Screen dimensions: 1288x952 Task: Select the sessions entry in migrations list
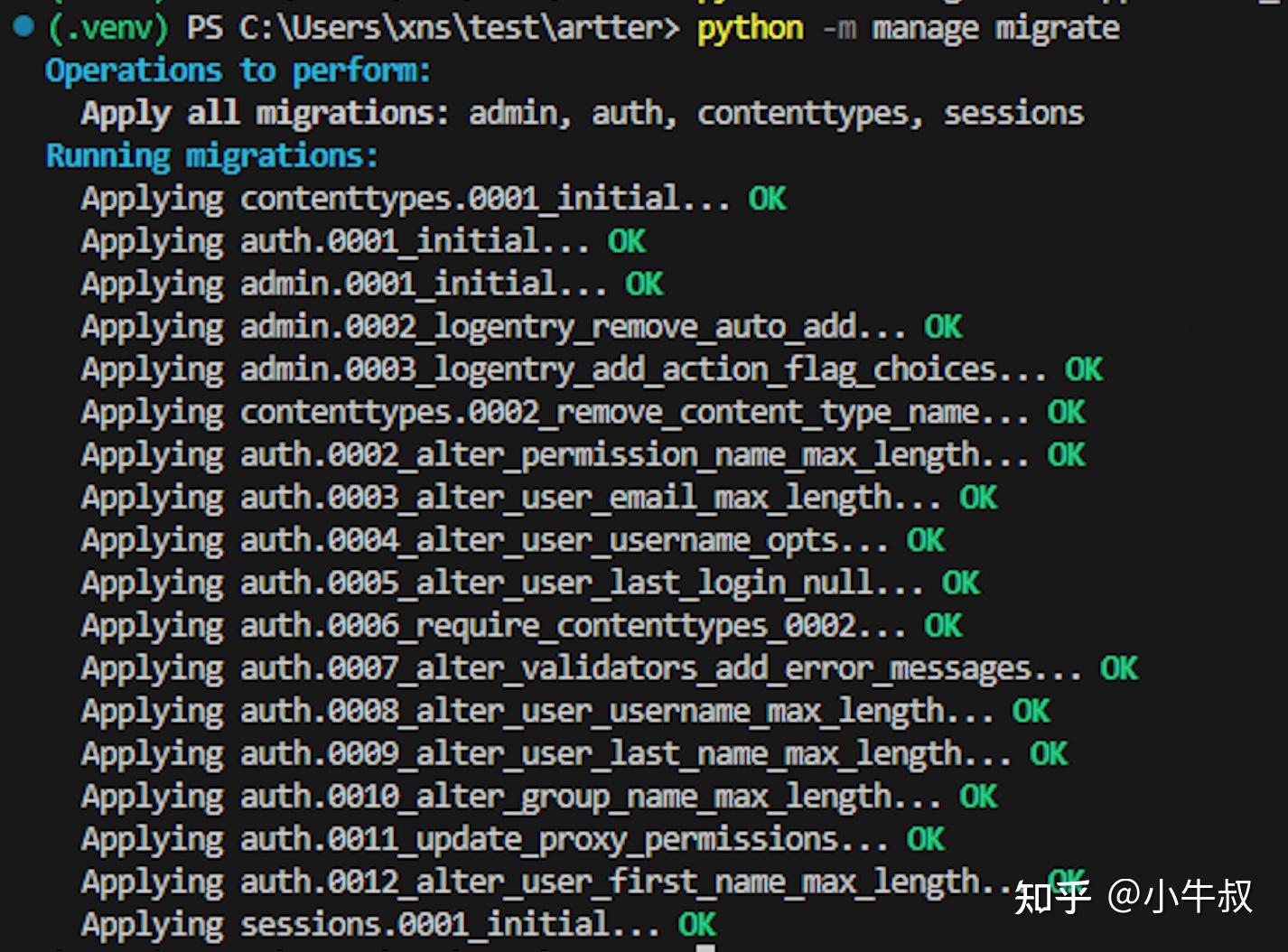click(1013, 112)
